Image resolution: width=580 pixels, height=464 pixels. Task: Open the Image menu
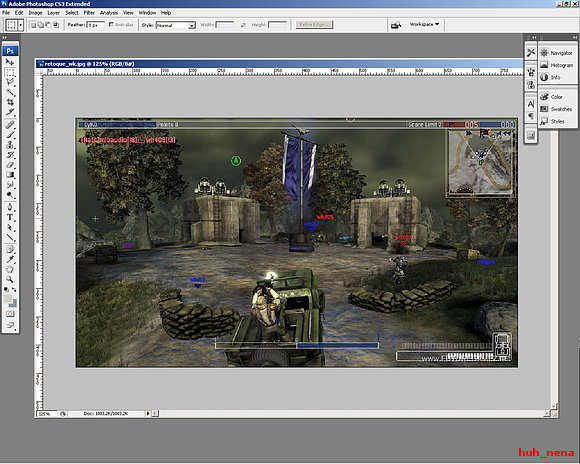[x=36, y=13]
